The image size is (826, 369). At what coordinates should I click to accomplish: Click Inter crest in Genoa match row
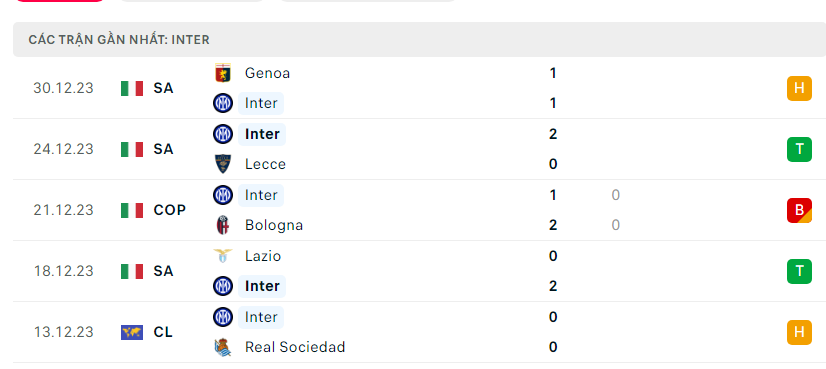point(223,103)
